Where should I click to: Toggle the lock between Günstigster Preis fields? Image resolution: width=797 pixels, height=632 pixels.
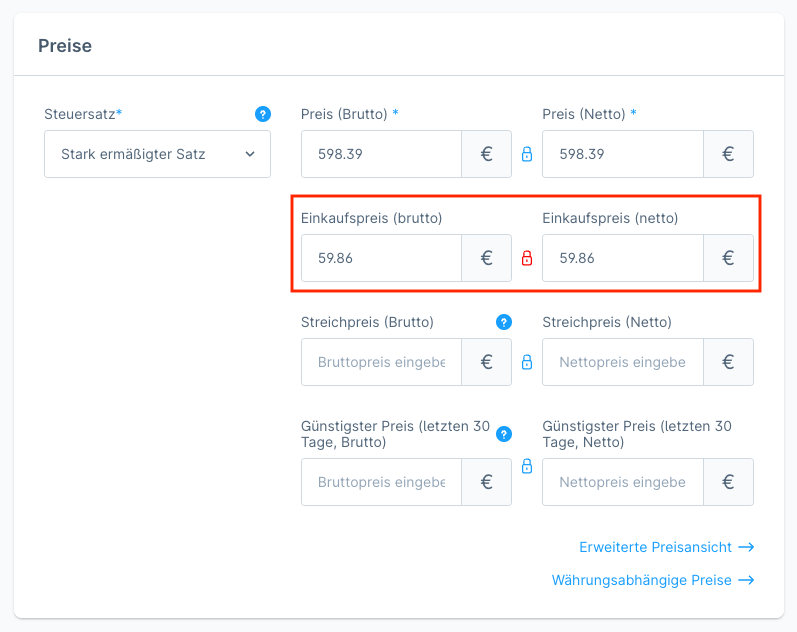527,466
